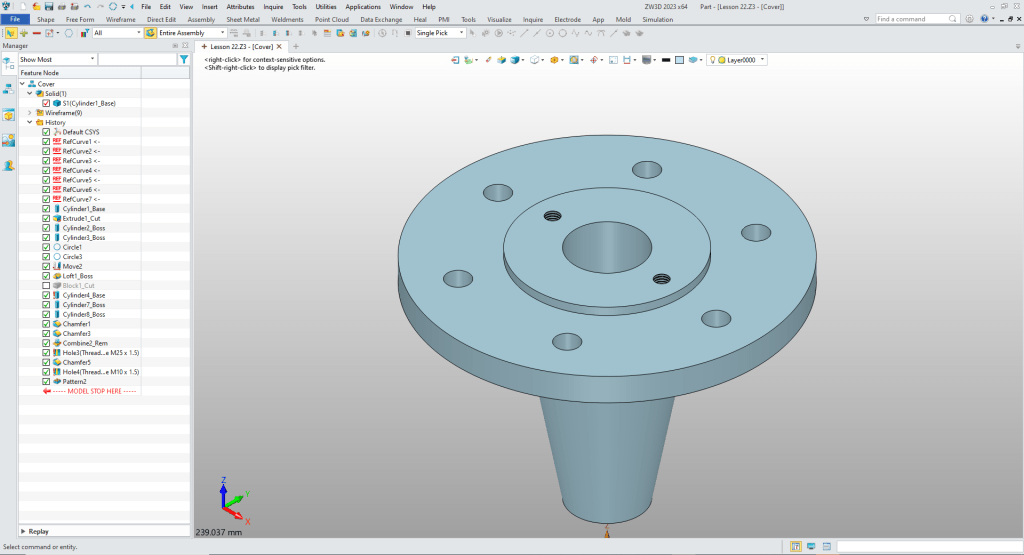Open the Inquire menu in menu bar
Screen dimensions: 1024x555
tap(273, 7)
